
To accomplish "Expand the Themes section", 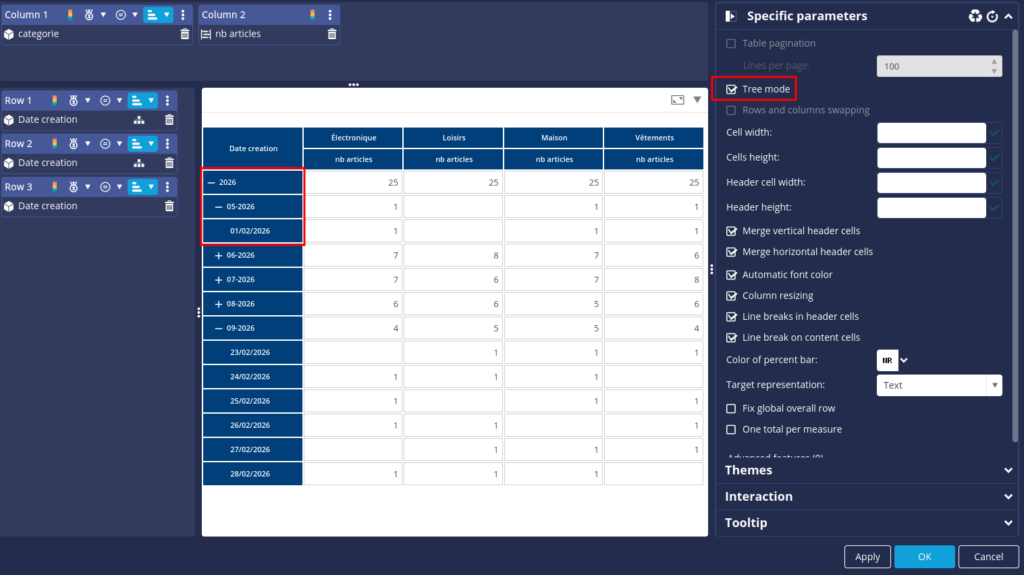I will tap(869, 470).
